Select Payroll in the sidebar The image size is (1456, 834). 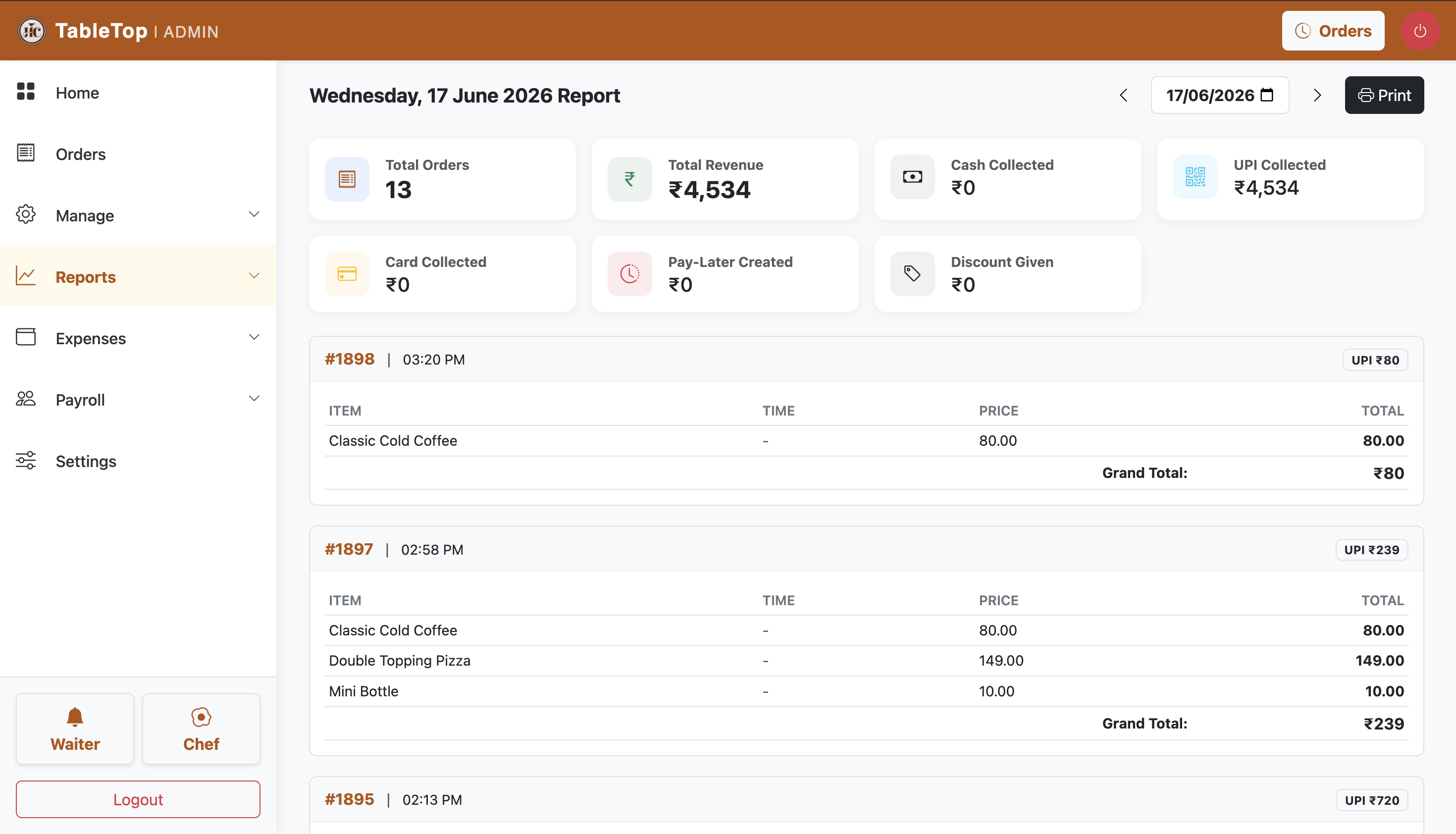coord(138,399)
